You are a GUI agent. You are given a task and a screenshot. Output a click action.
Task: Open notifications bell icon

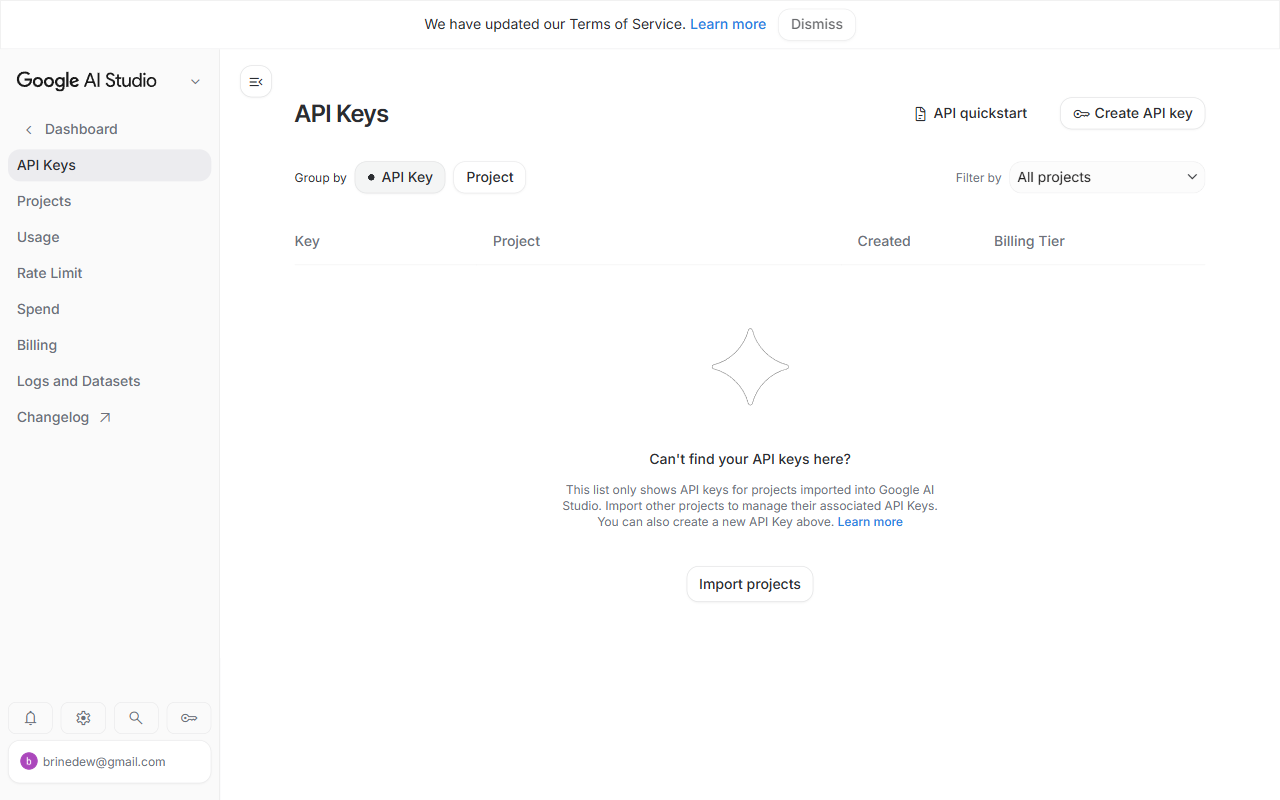pos(31,718)
